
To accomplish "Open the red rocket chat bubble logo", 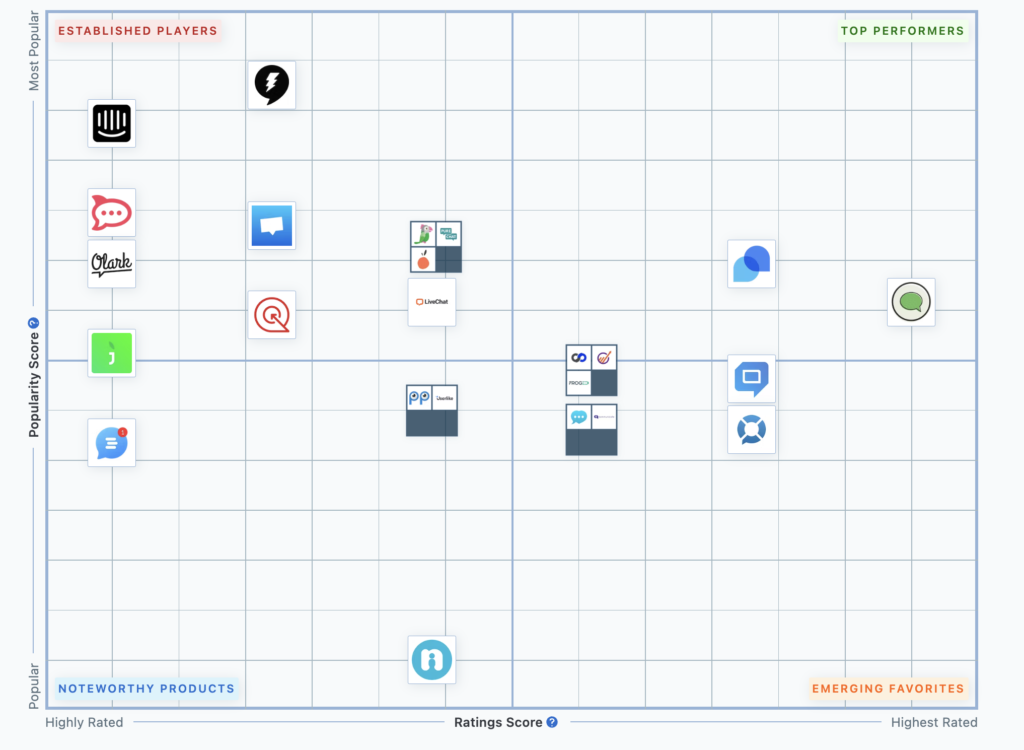I will point(112,212).
